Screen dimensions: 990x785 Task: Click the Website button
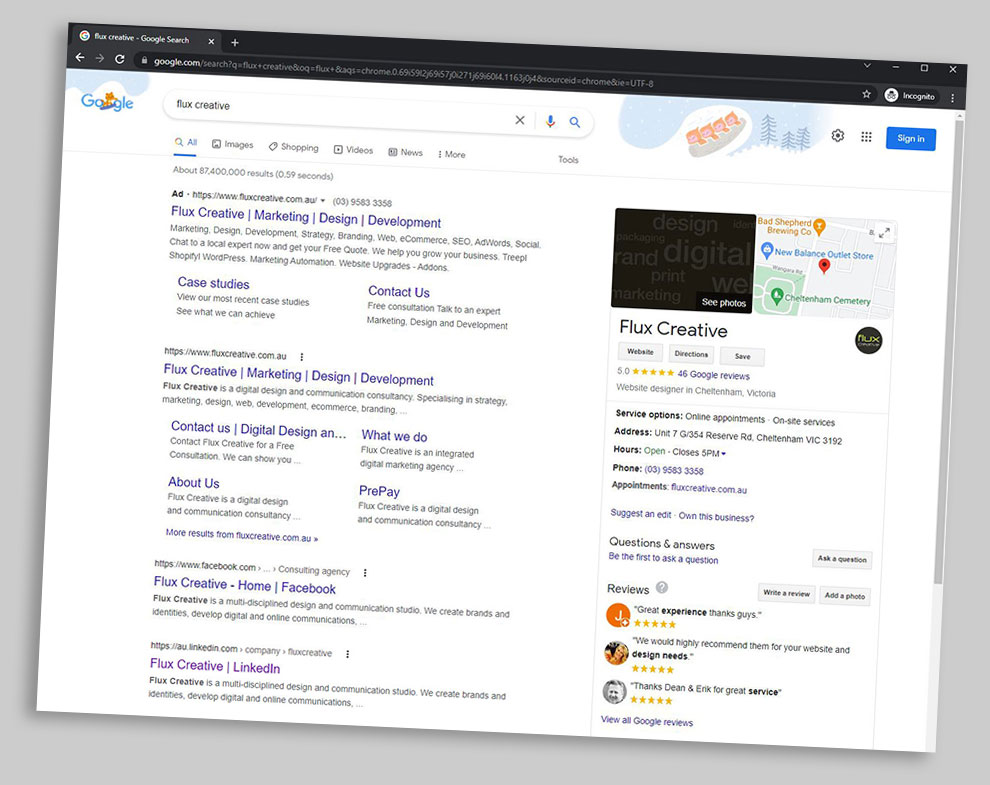coord(640,352)
